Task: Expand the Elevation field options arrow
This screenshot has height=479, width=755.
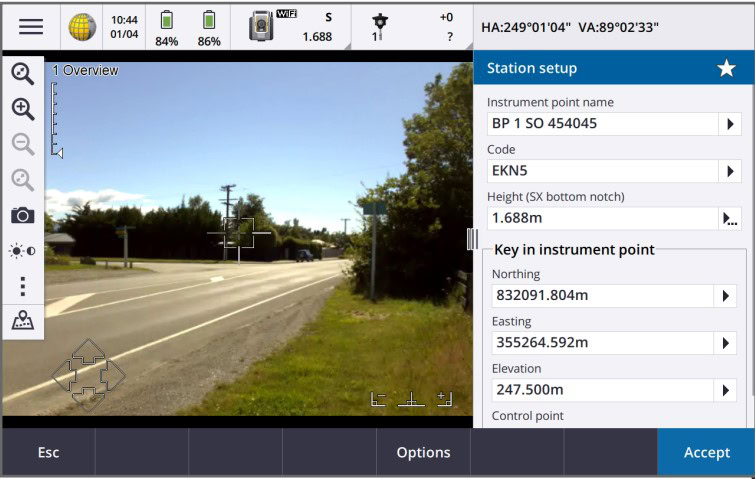Action: coord(725,390)
